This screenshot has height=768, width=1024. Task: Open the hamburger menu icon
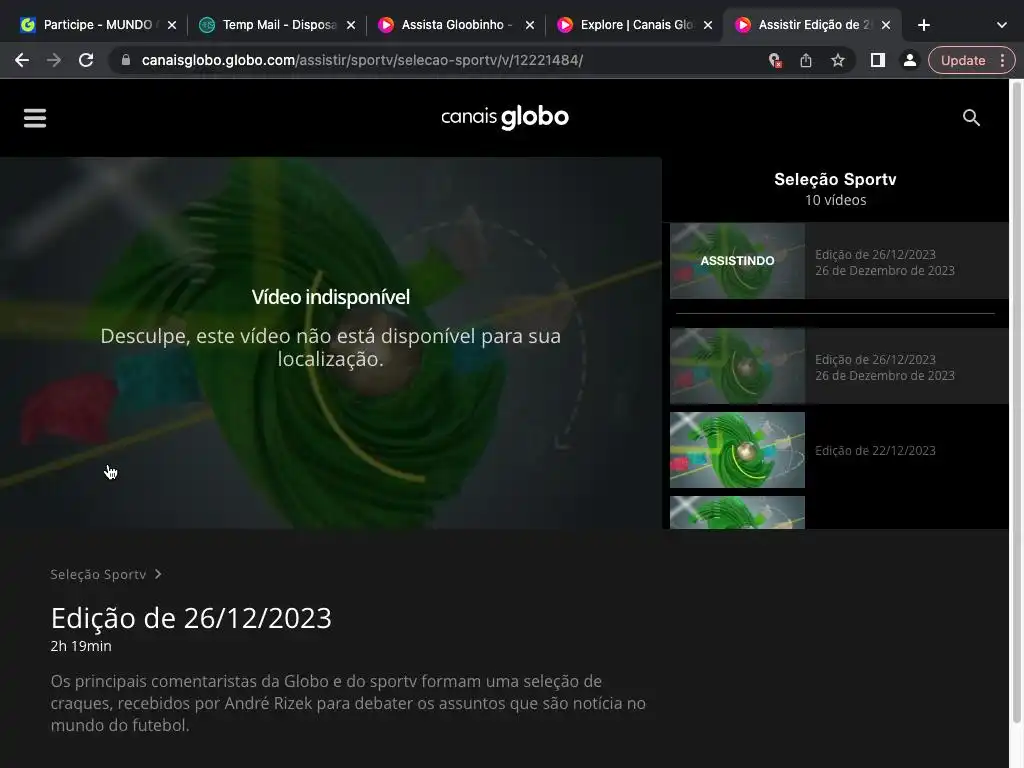pos(35,118)
